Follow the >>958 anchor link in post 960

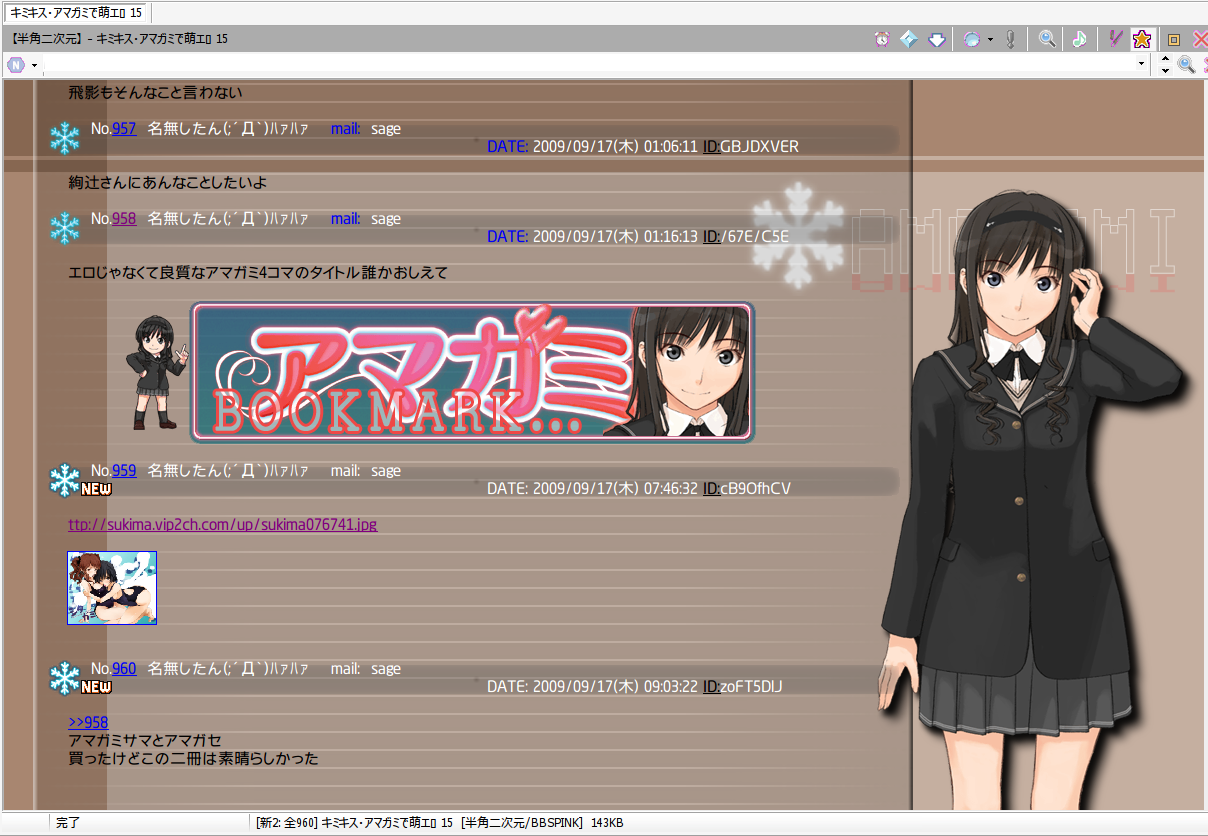pos(88,722)
